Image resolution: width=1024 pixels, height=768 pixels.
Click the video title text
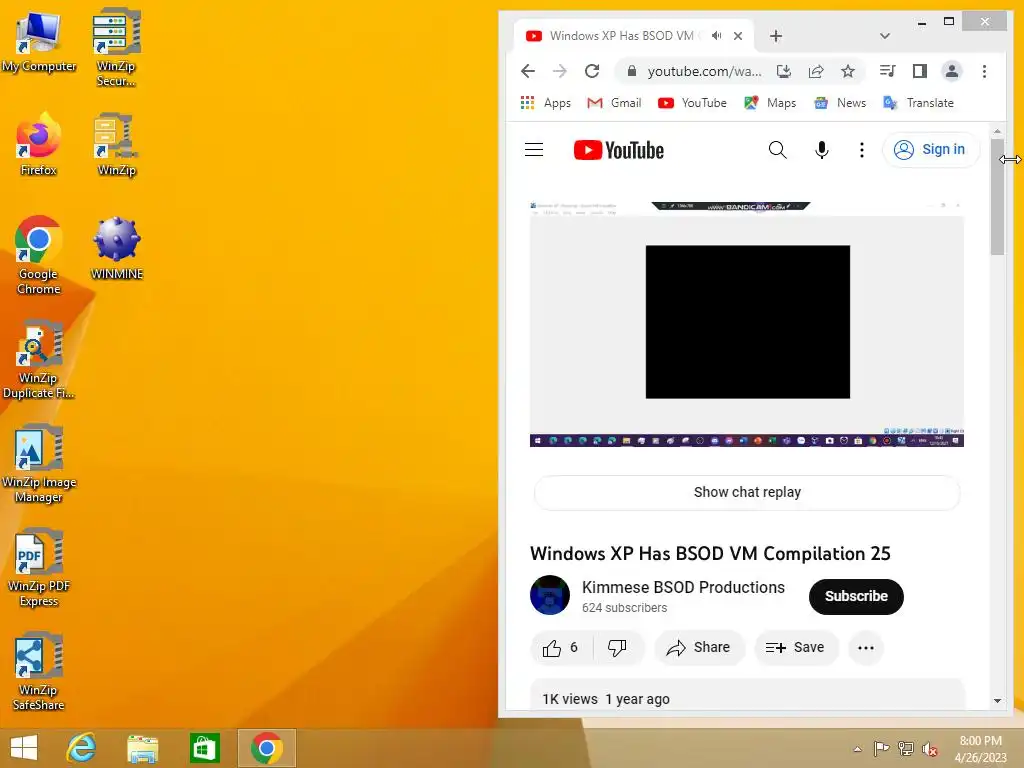pyautogui.click(x=710, y=553)
